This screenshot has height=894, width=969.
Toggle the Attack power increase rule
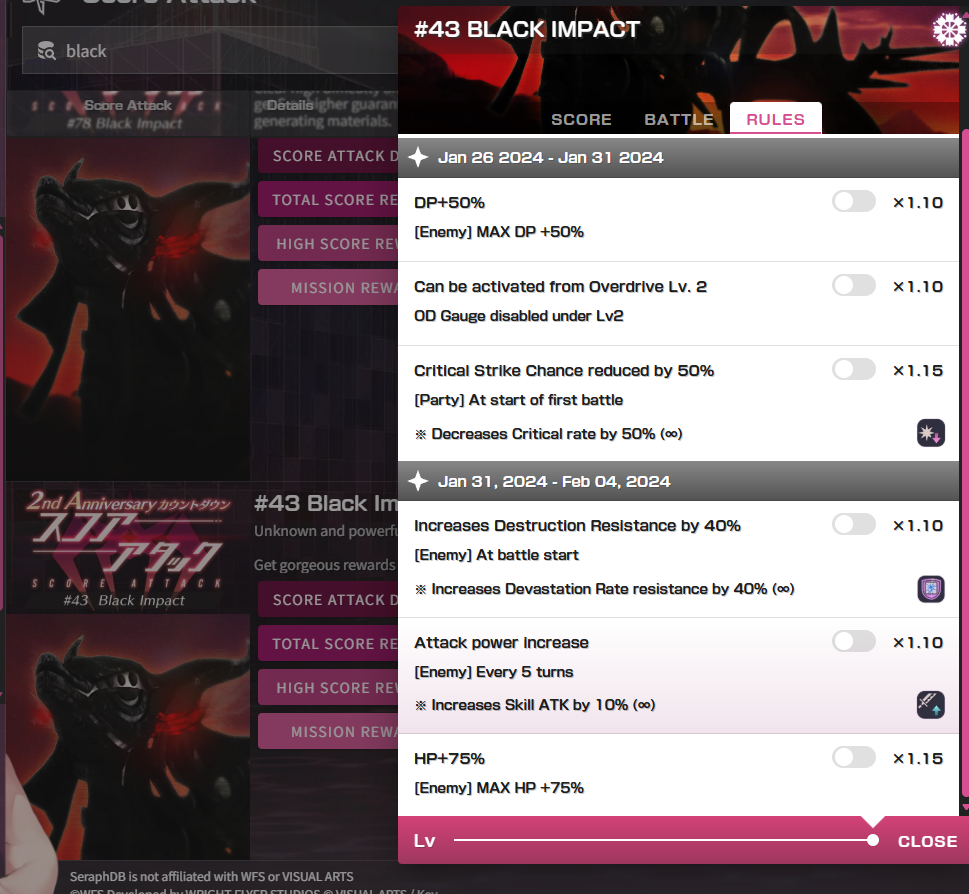[x=853, y=641]
